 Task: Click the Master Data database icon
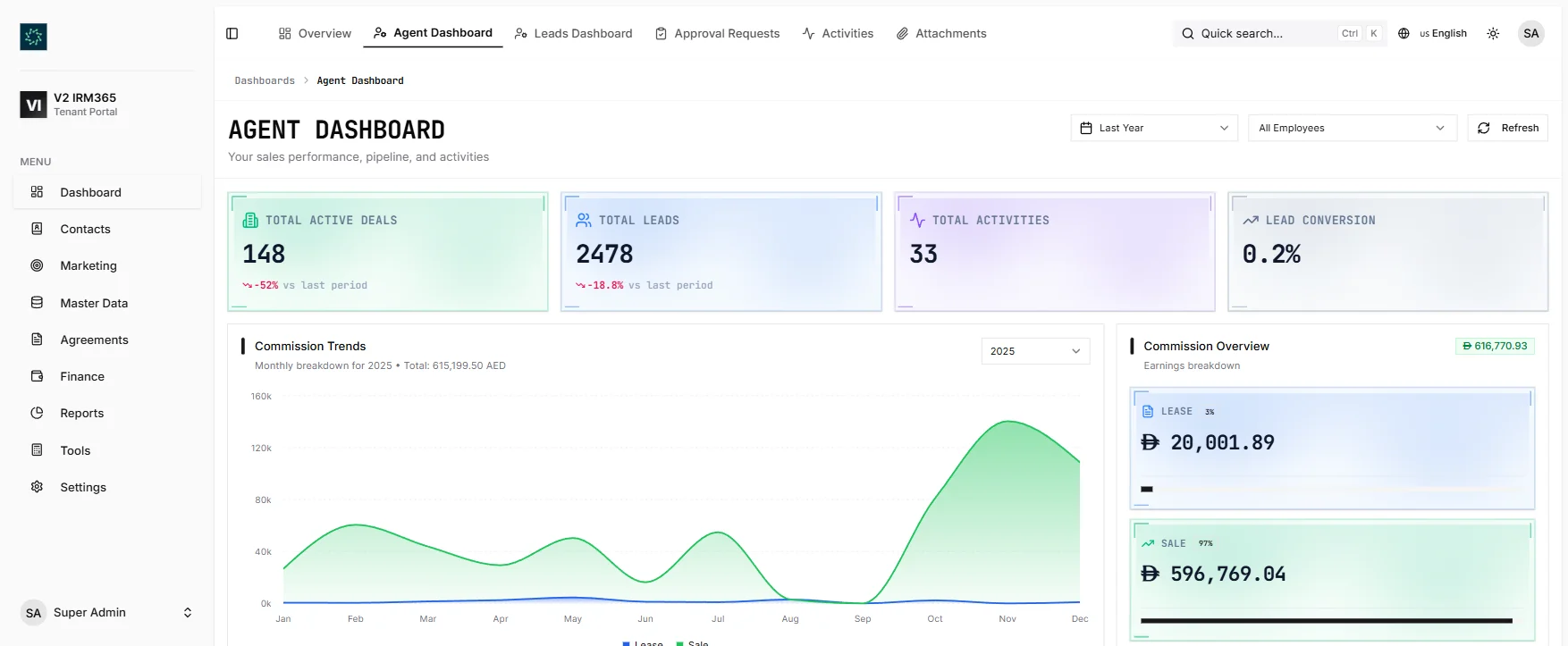pos(37,303)
